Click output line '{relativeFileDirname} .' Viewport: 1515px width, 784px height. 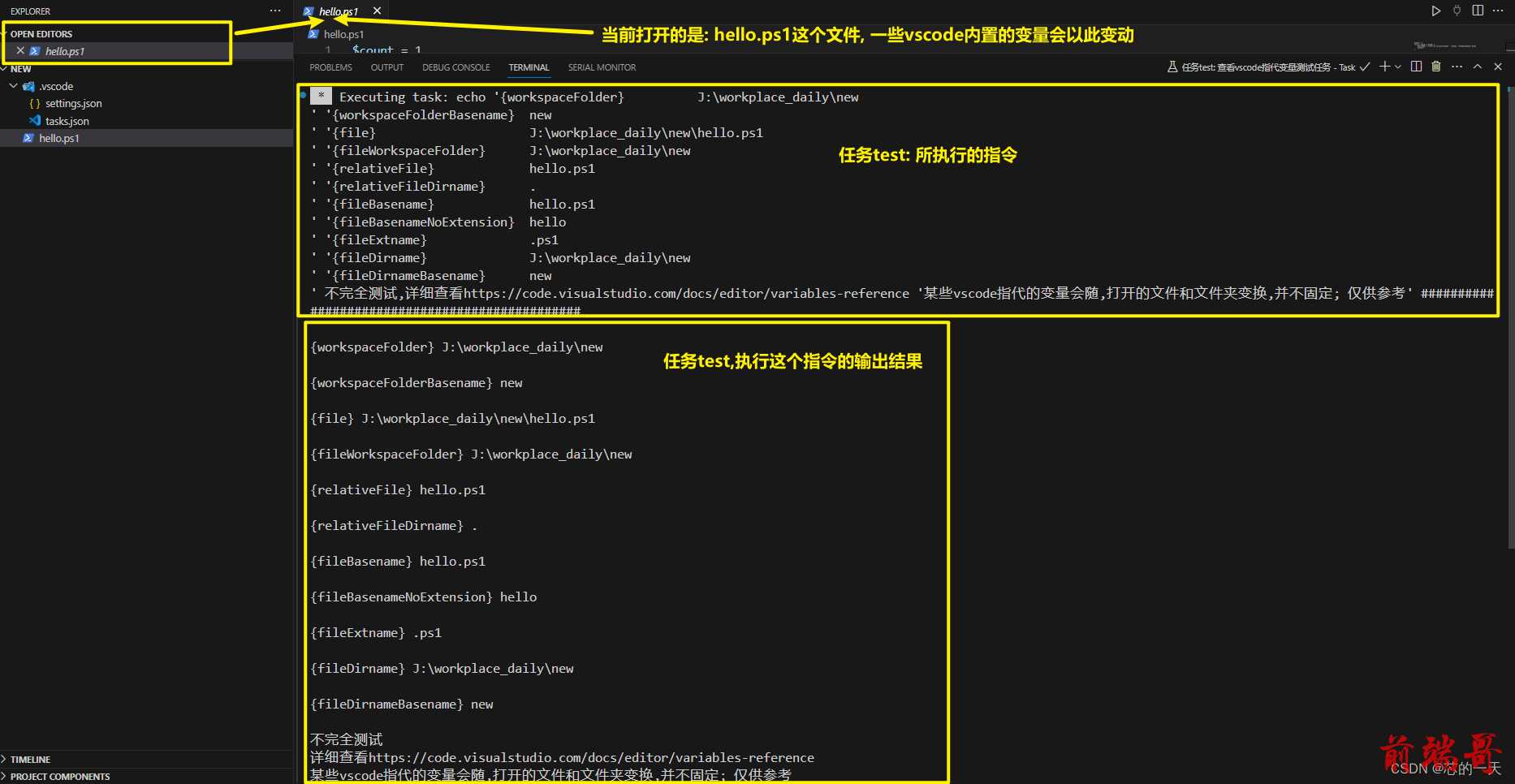click(394, 525)
